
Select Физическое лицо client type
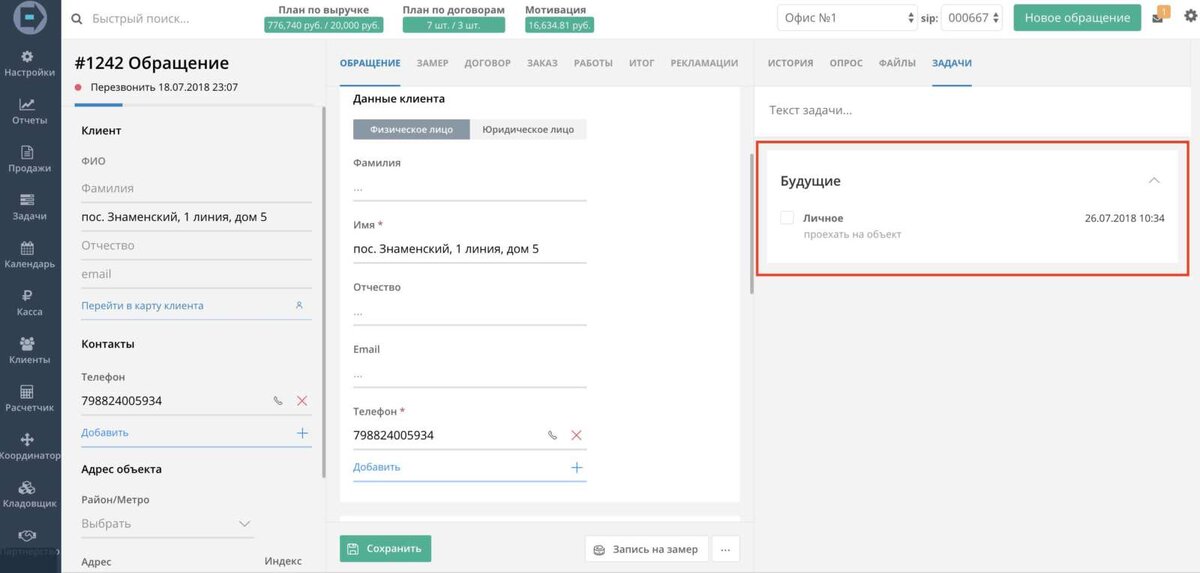pos(411,129)
